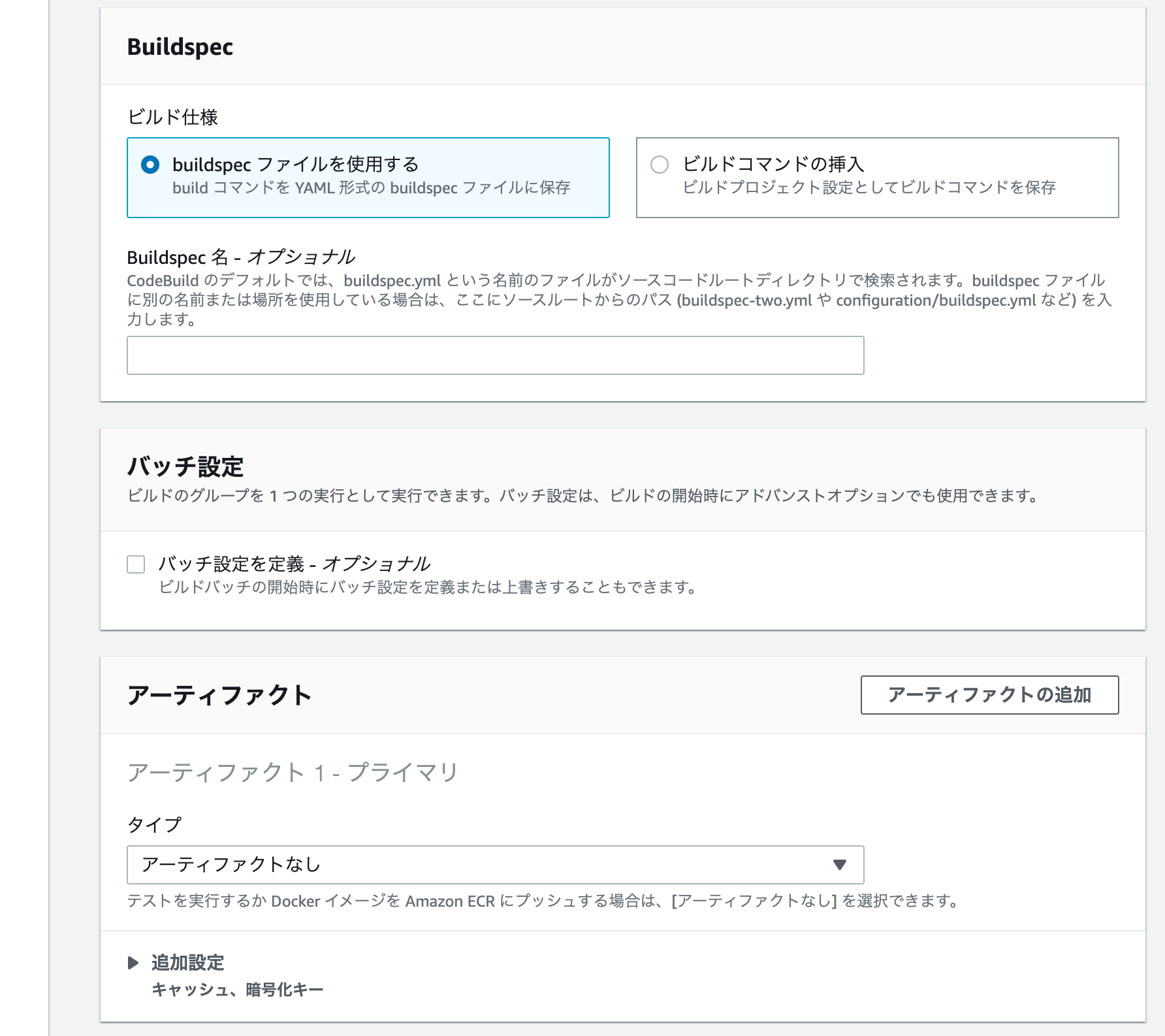Click the checkbox square beside バッチ設定を定義
The width and height of the screenshot is (1165, 1036).
point(135,564)
